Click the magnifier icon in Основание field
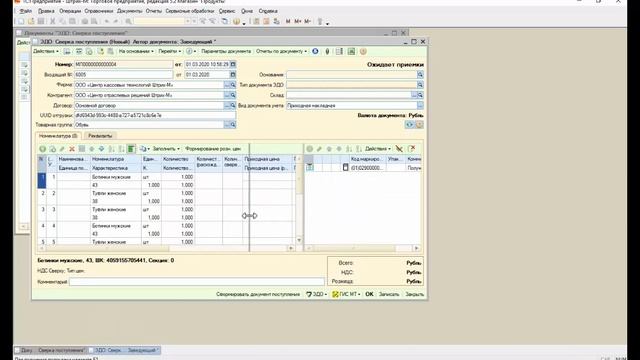The image size is (640, 360). (x=420, y=75)
